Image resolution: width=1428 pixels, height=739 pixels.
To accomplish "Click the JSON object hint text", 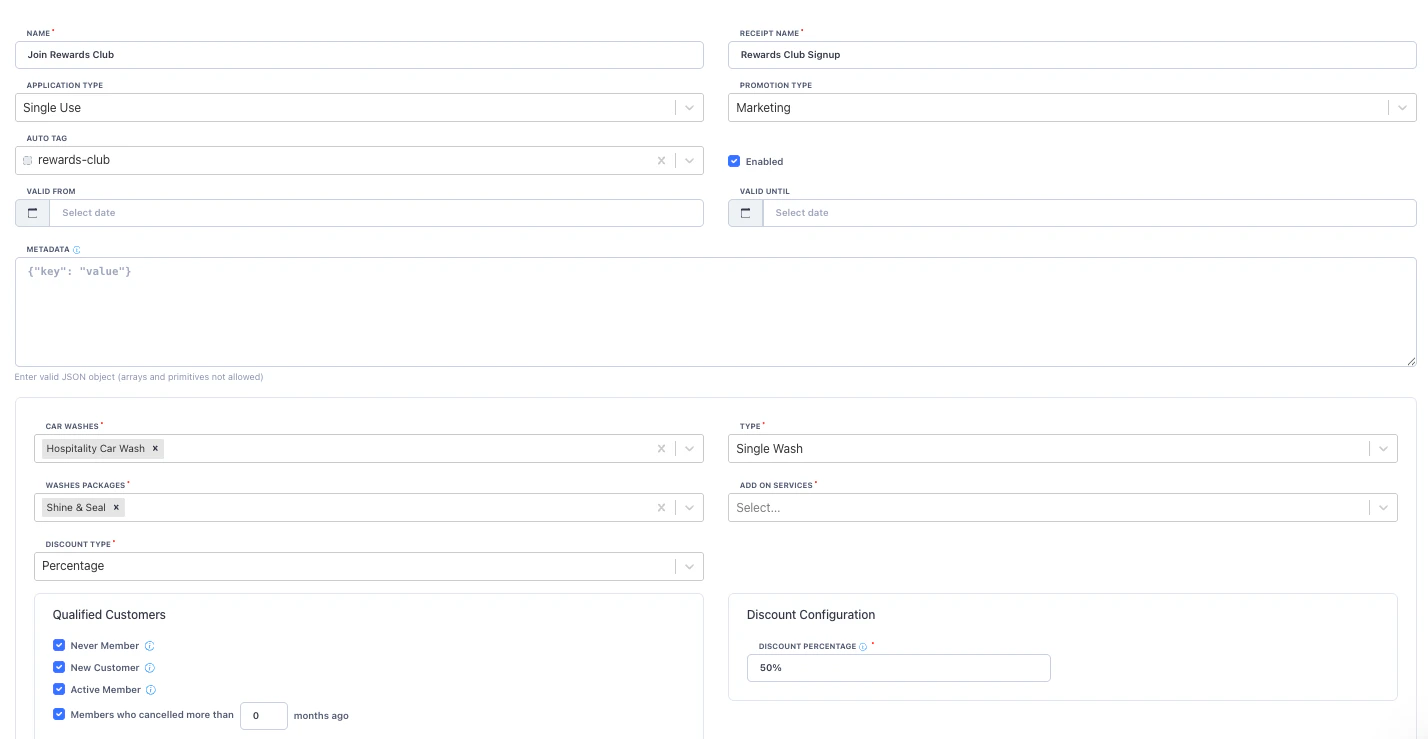I will [x=139, y=378].
